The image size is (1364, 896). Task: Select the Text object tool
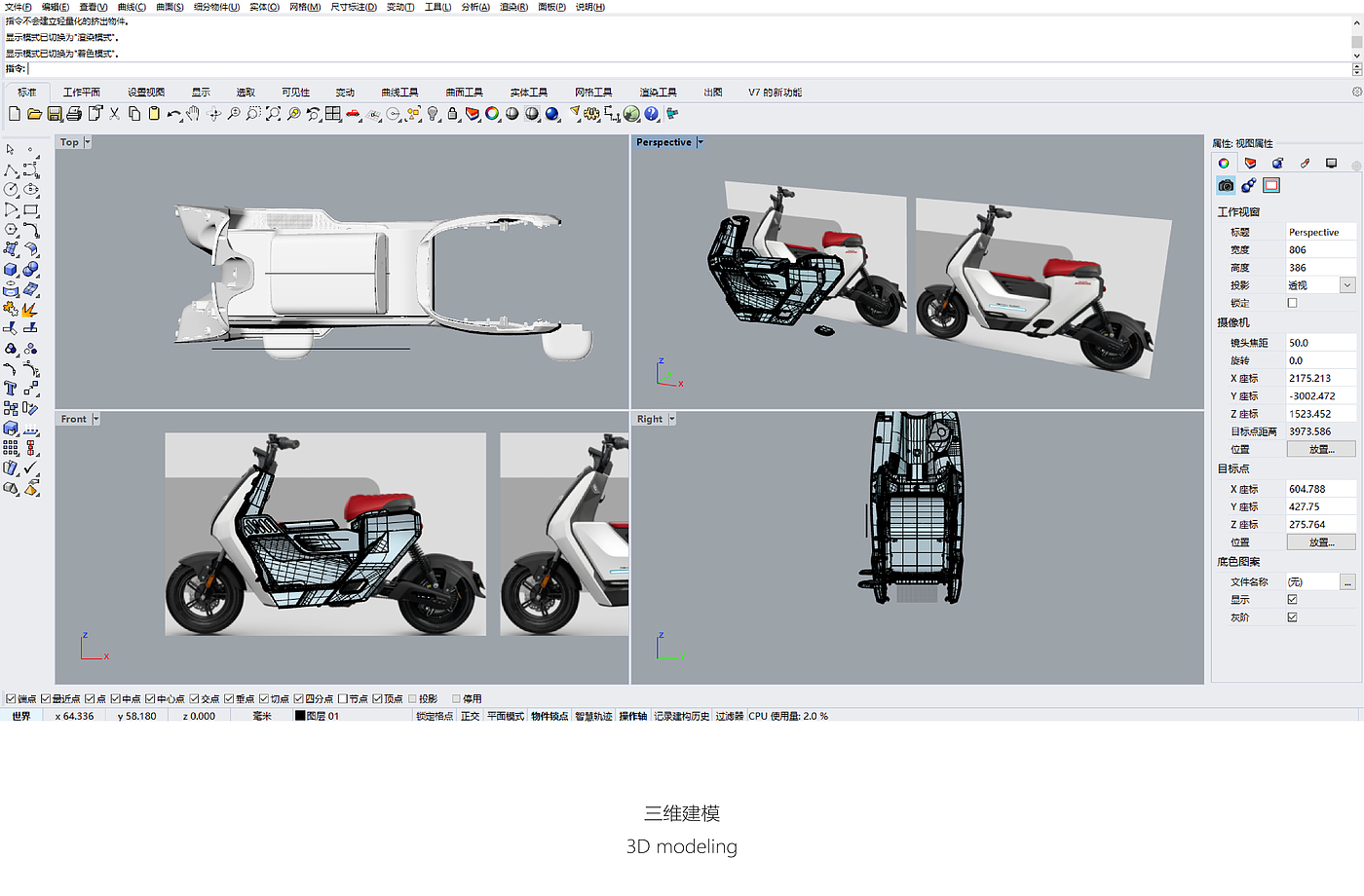11,389
